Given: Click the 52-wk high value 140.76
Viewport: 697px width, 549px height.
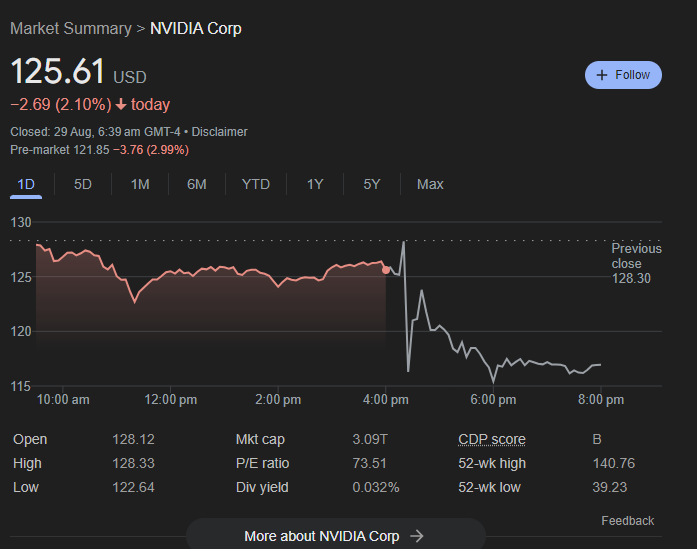Looking at the screenshot, I should [x=613, y=463].
